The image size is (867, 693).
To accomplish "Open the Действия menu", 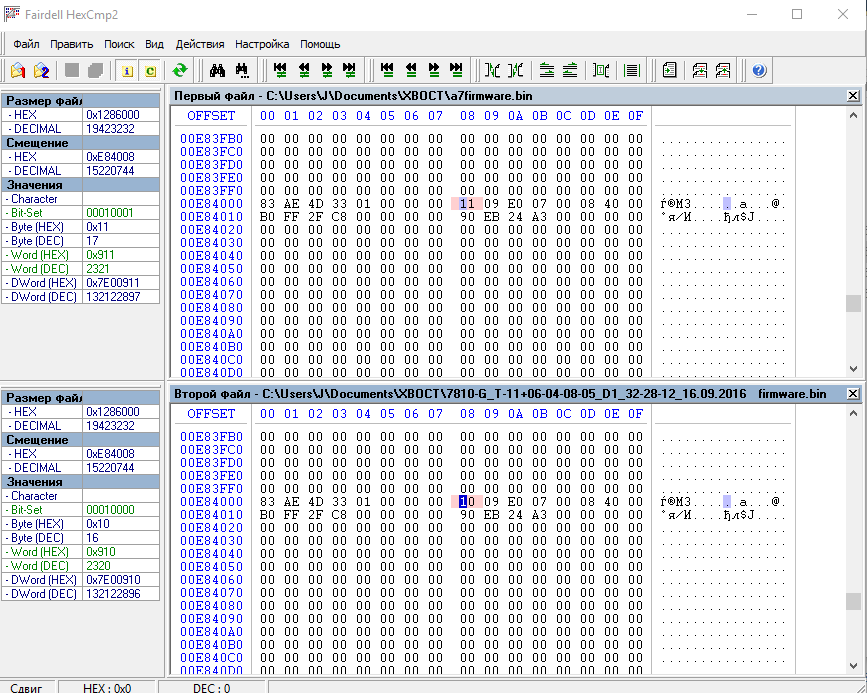I will [x=200, y=44].
